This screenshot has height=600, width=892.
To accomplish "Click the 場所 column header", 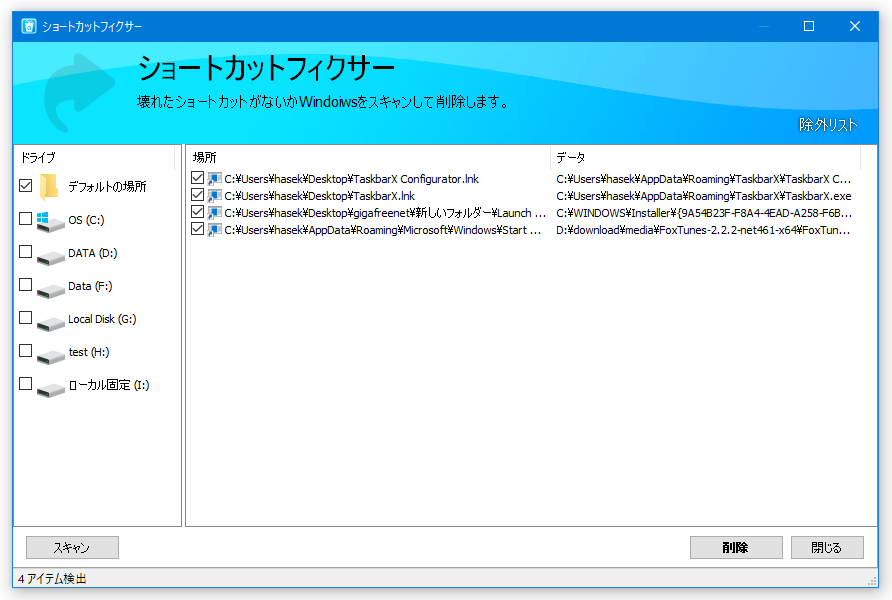I will click(368, 158).
